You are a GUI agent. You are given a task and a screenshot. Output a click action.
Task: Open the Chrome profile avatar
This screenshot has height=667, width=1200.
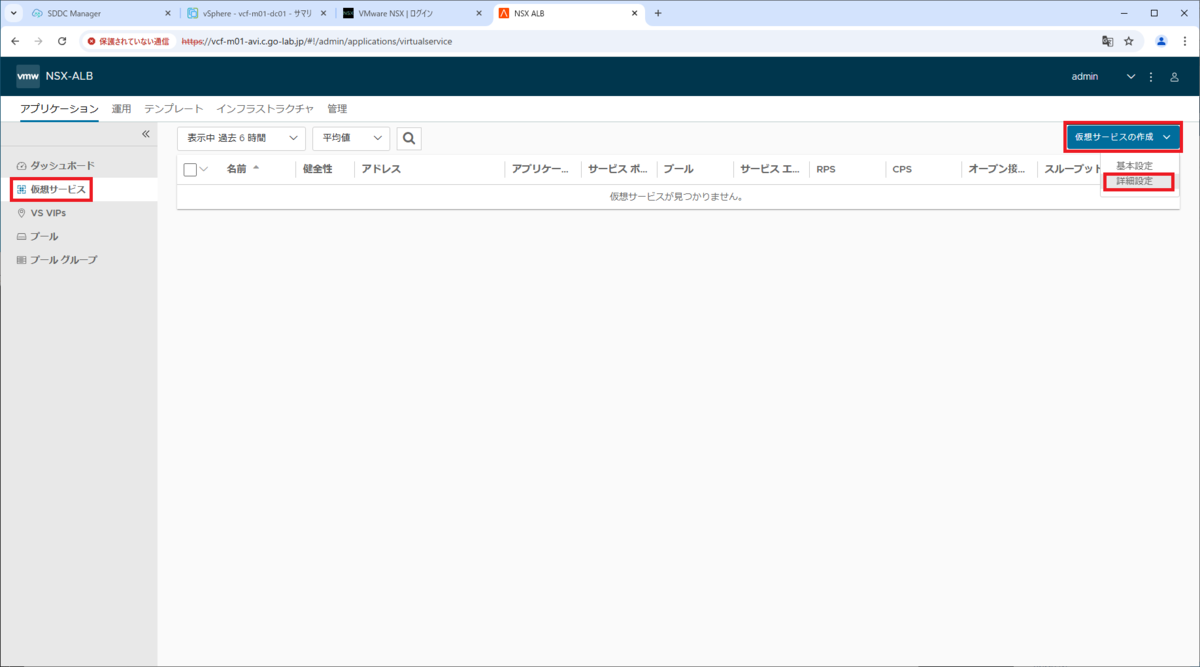(x=1161, y=41)
